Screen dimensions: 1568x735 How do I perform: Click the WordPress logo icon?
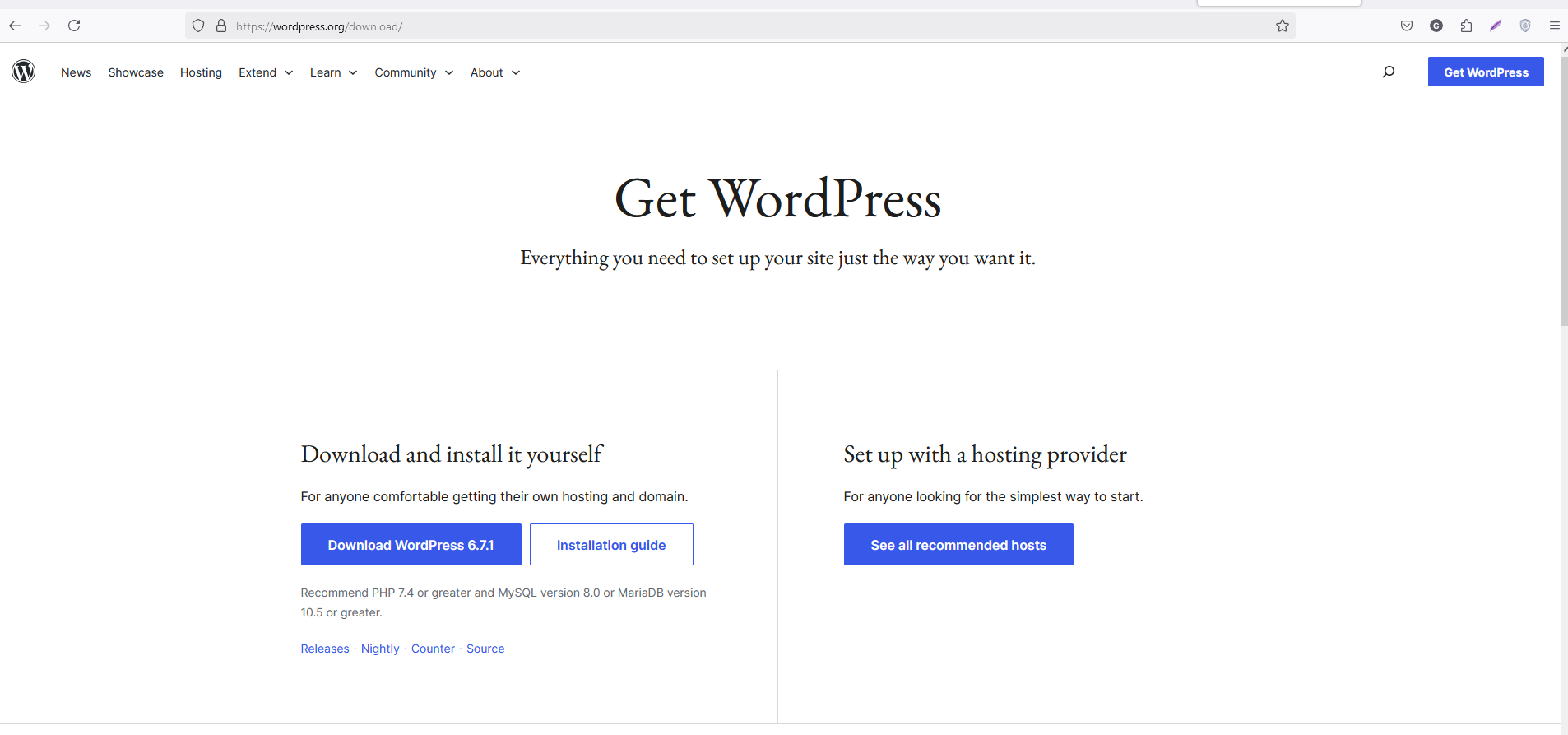(x=24, y=72)
